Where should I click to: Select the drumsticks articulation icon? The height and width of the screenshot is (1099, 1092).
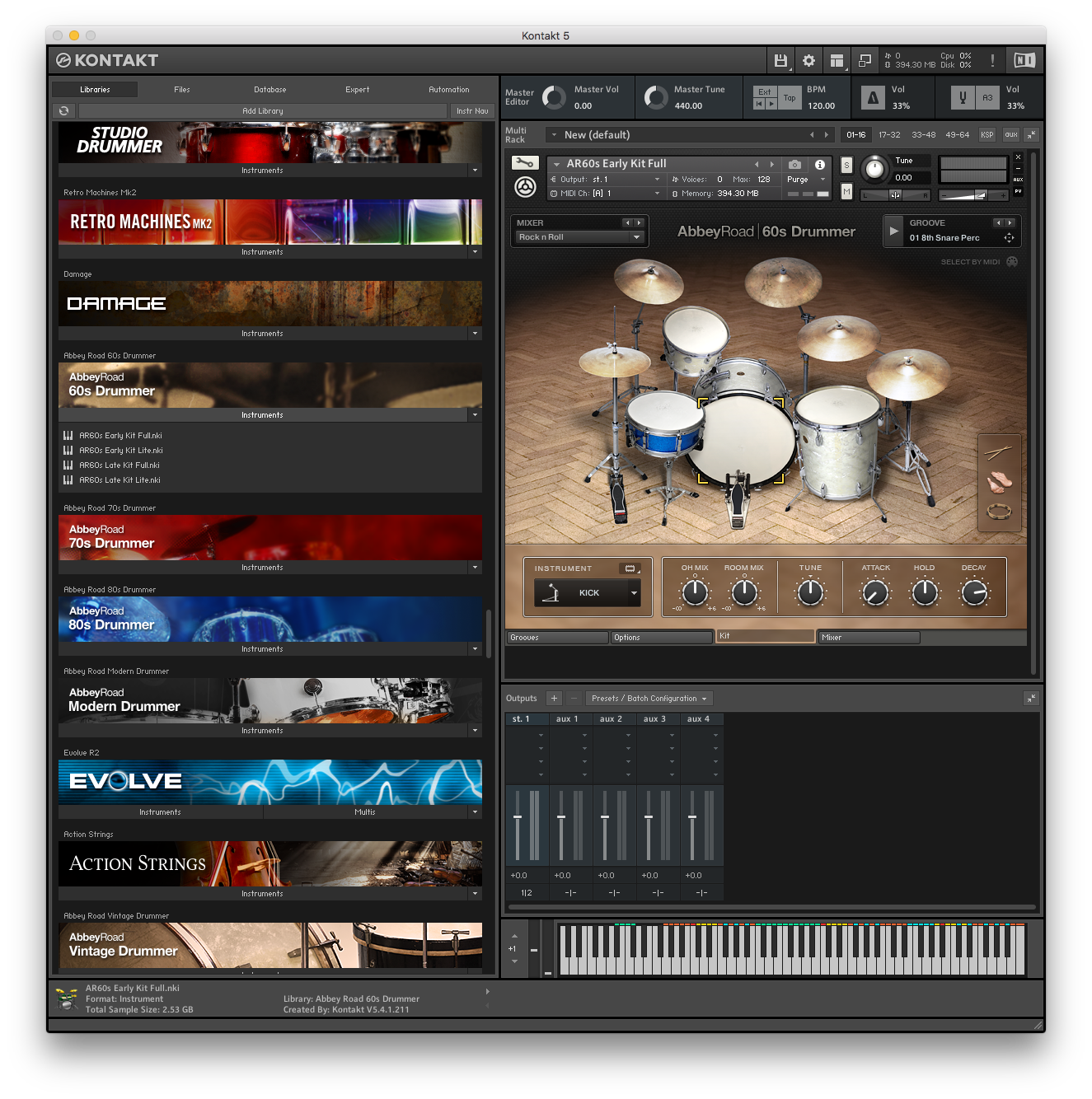click(998, 452)
